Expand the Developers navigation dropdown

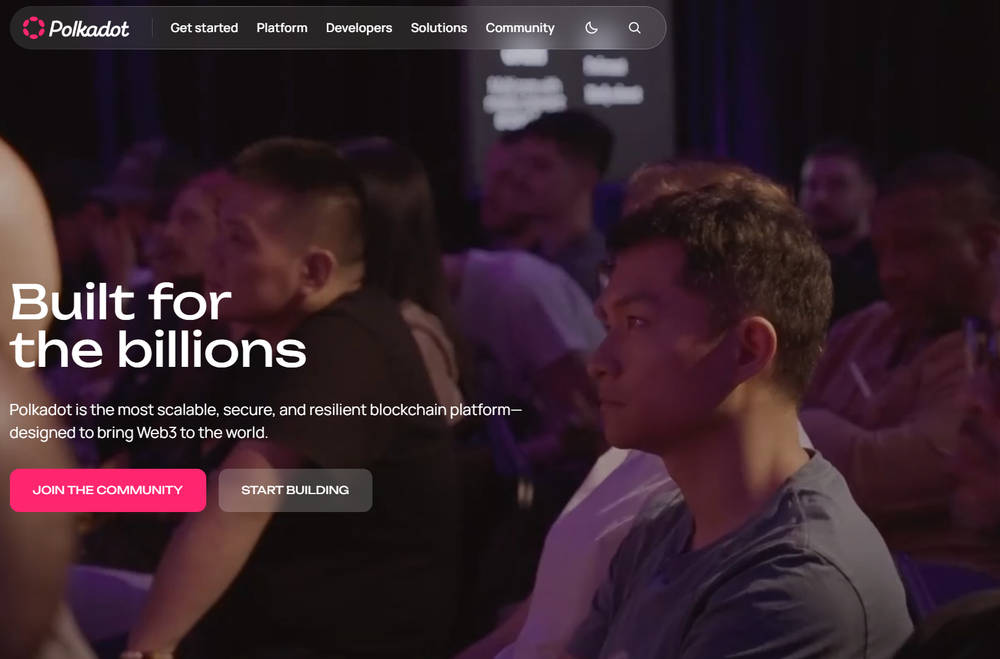tap(359, 28)
